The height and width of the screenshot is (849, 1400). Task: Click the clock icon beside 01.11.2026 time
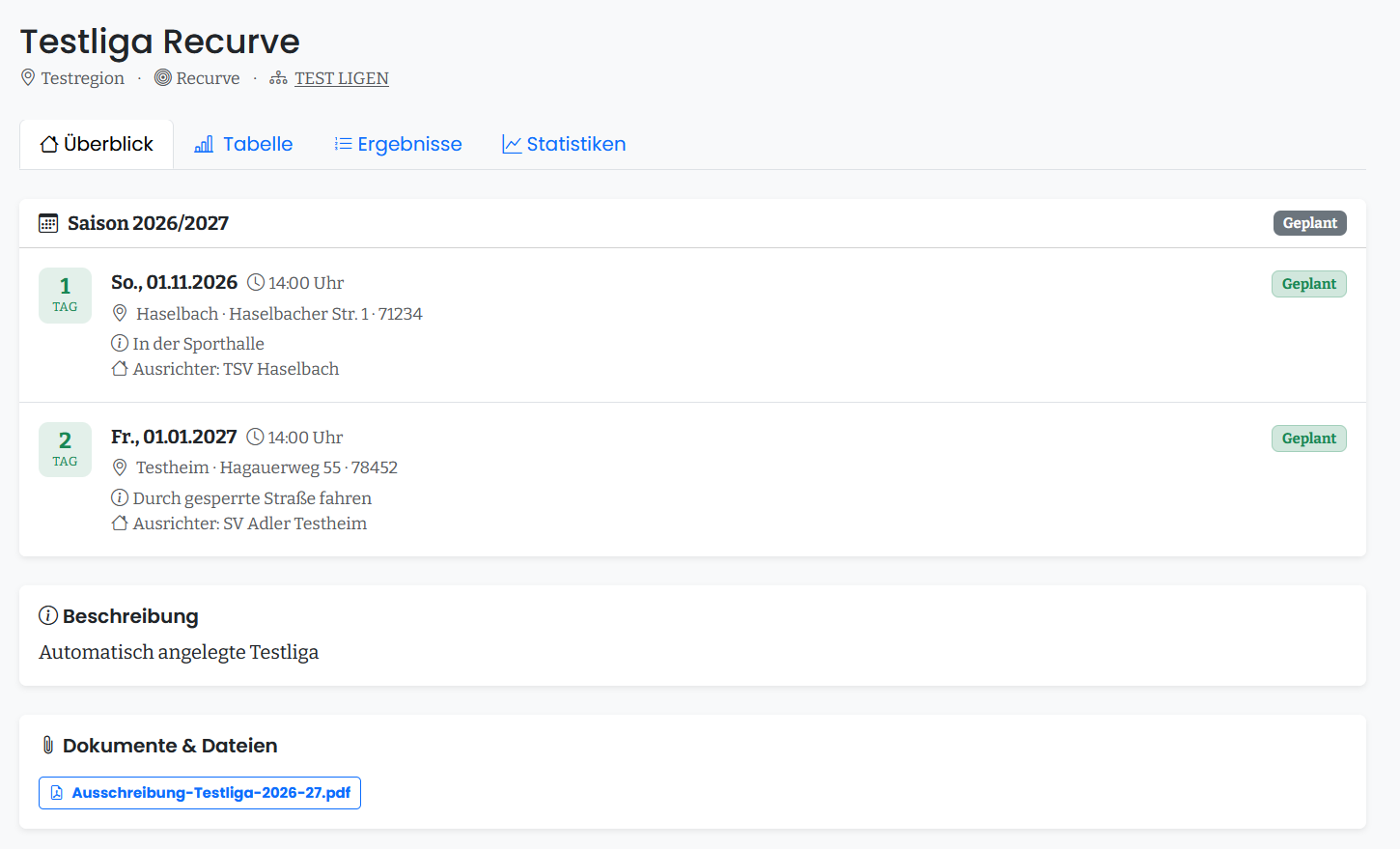[x=256, y=282]
